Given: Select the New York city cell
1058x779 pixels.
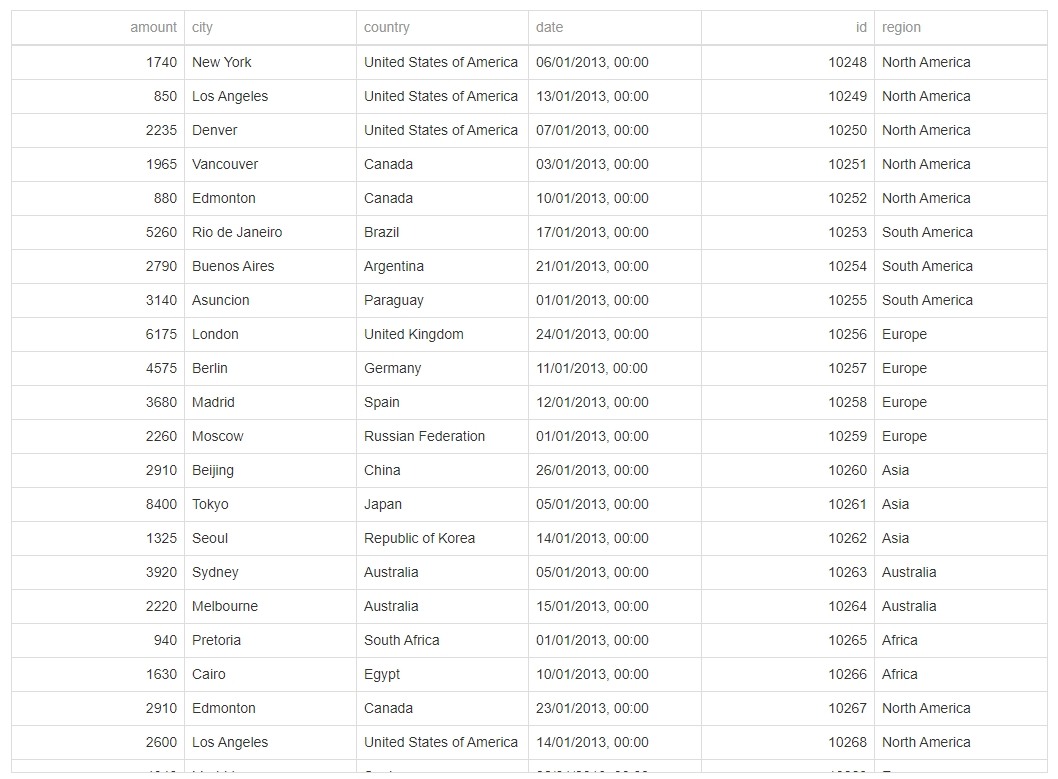Looking at the screenshot, I should tap(222, 62).
